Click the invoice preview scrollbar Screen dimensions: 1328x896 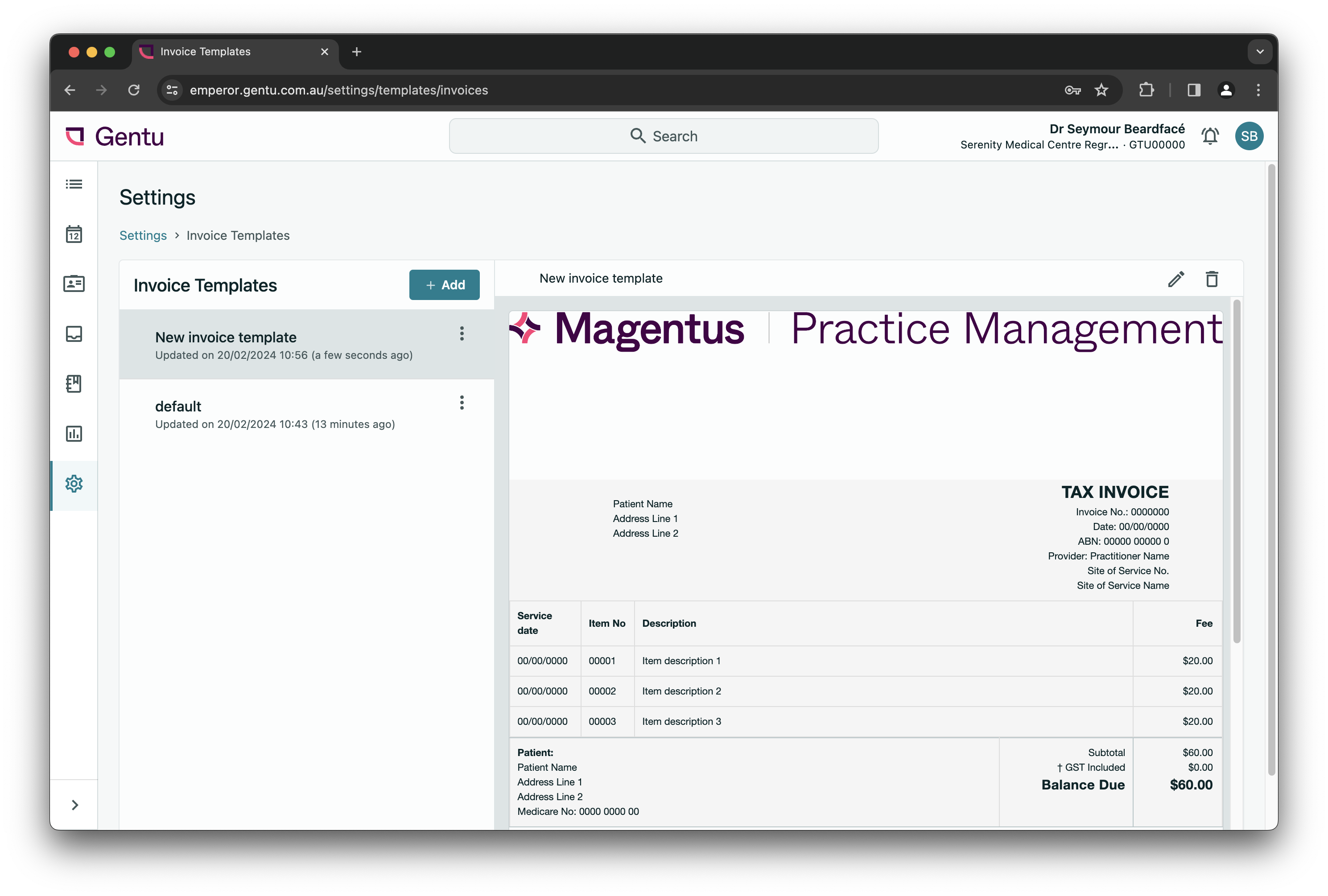coord(1237,471)
